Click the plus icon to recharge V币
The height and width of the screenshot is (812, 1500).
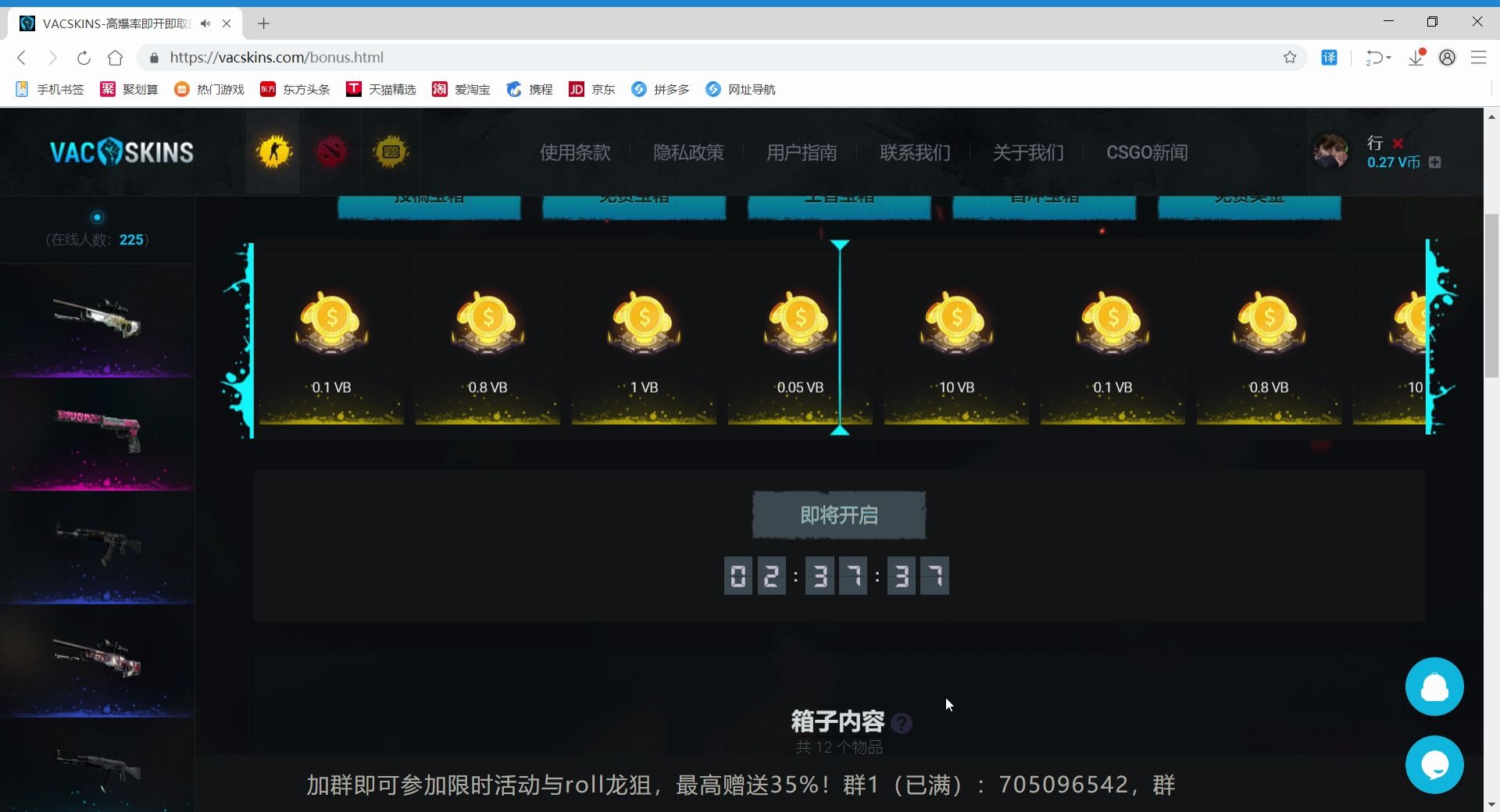1435,163
